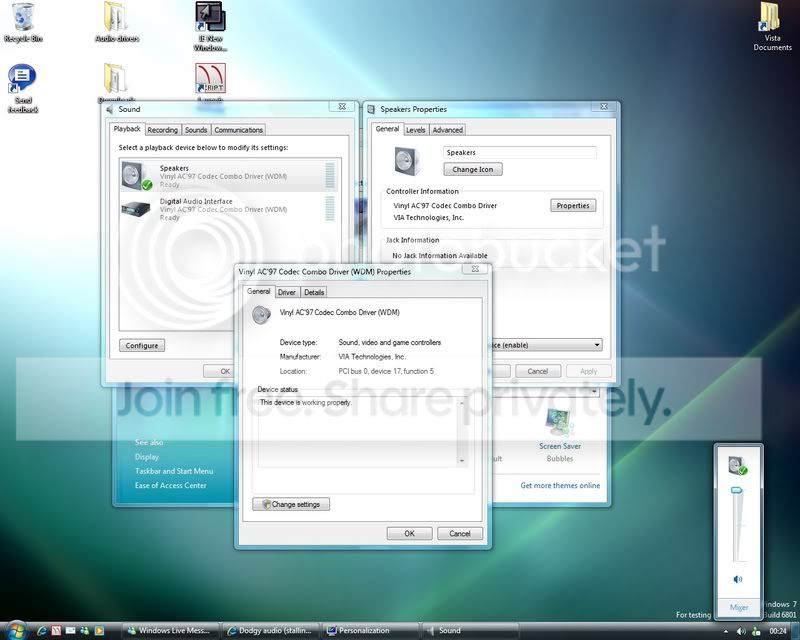Switch to Dodgy audio IE taskbar button
The height and width of the screenshot is (640, 800).
point(270,631)
